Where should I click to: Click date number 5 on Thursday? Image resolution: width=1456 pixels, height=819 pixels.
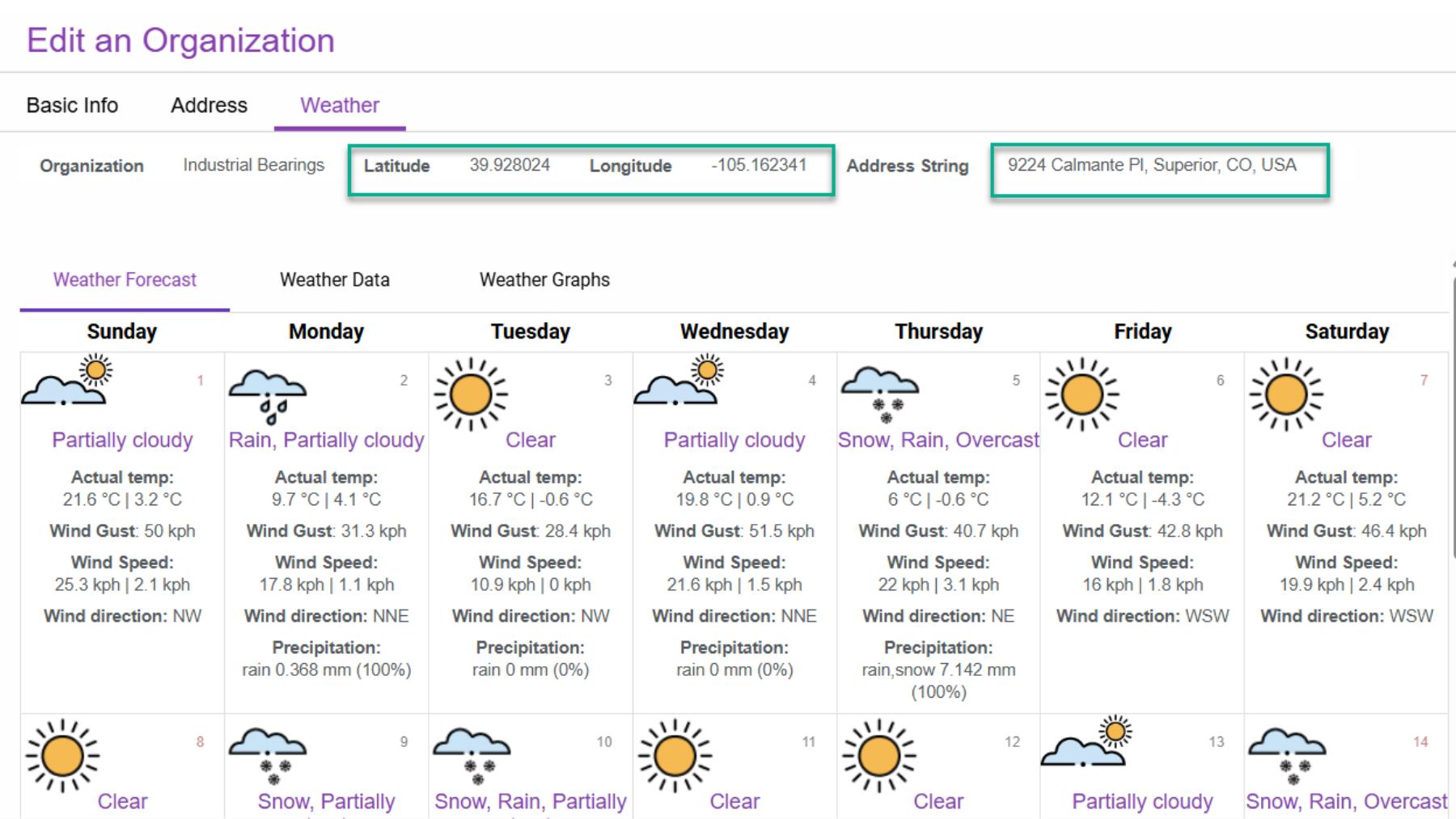pyautogui.click(x=1016, y=380)
